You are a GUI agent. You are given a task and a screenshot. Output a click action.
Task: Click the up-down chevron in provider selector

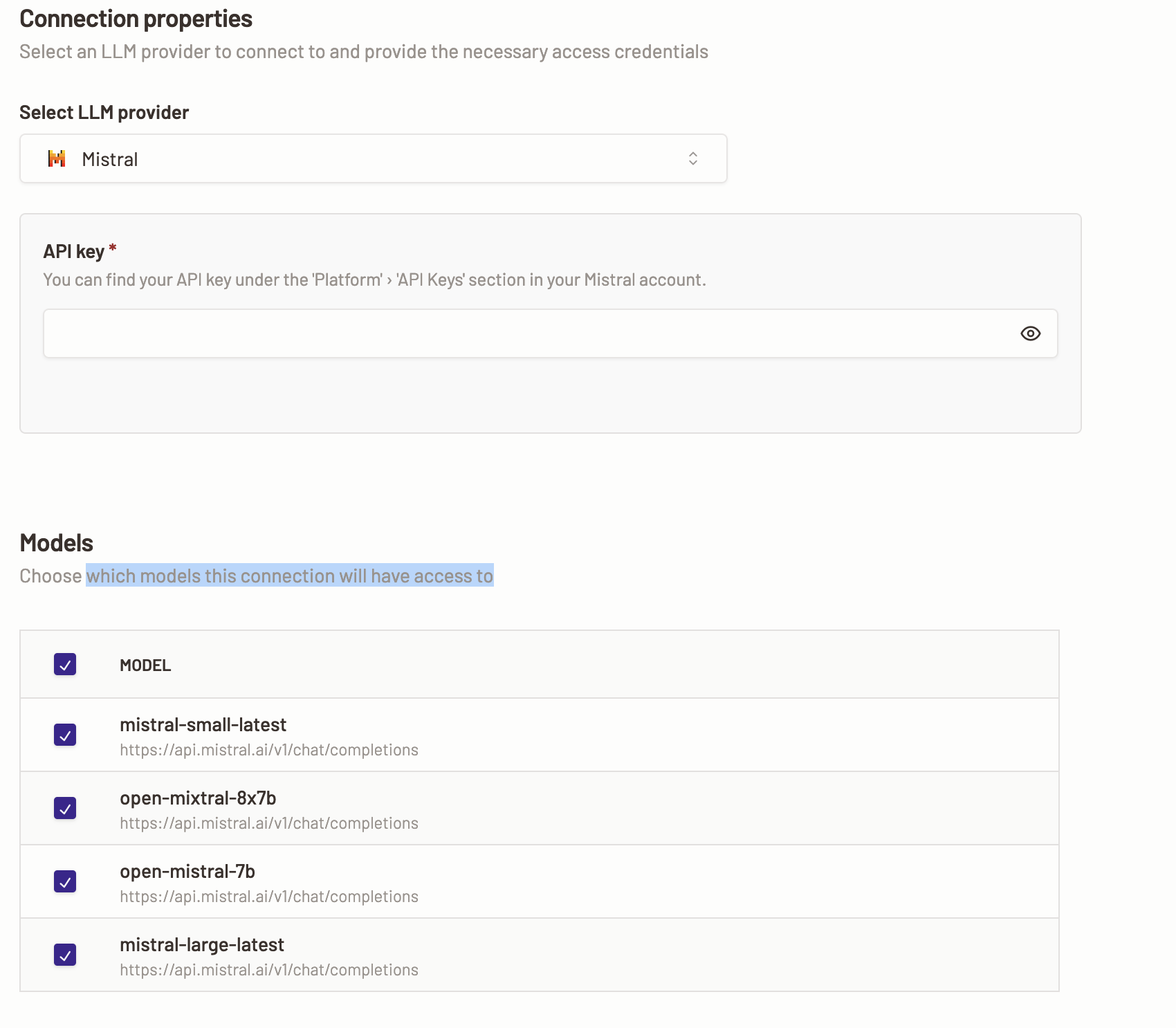pyautogui.click(x=692, y=158)
